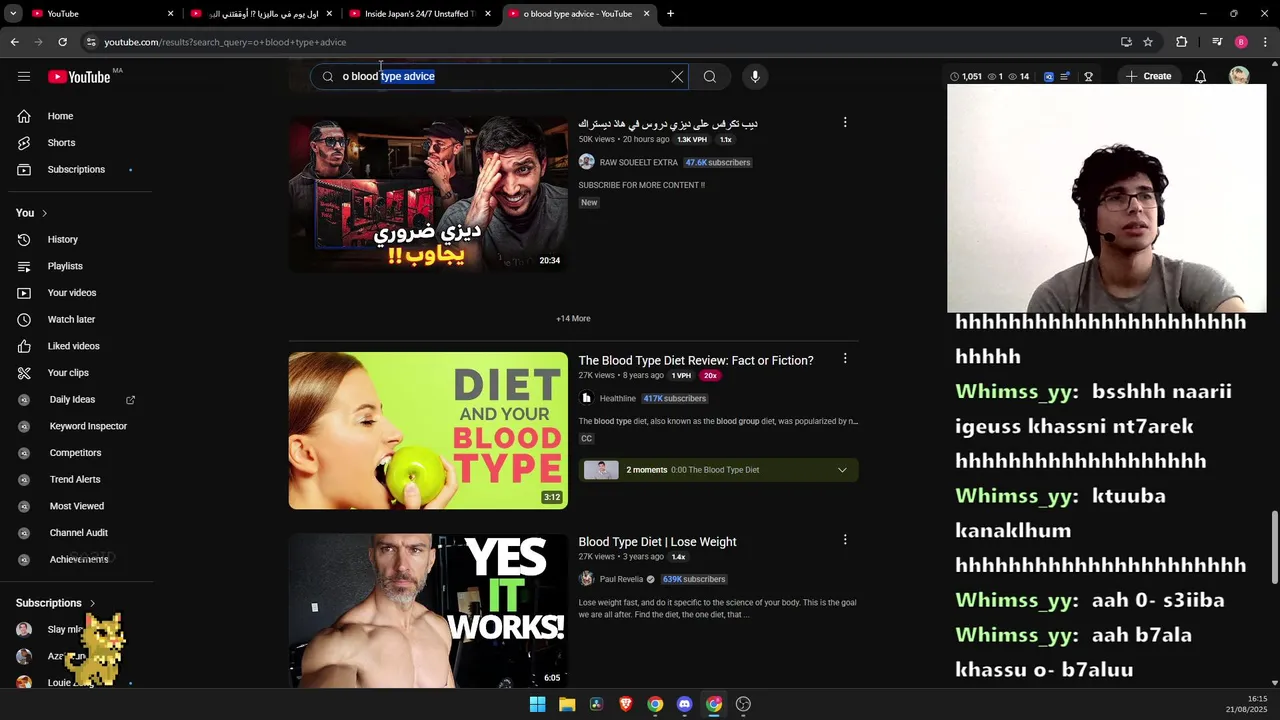The image size is (1280, 720).
Task: Open Shorts in the sidebar
Action: click(x=76, y=143)
